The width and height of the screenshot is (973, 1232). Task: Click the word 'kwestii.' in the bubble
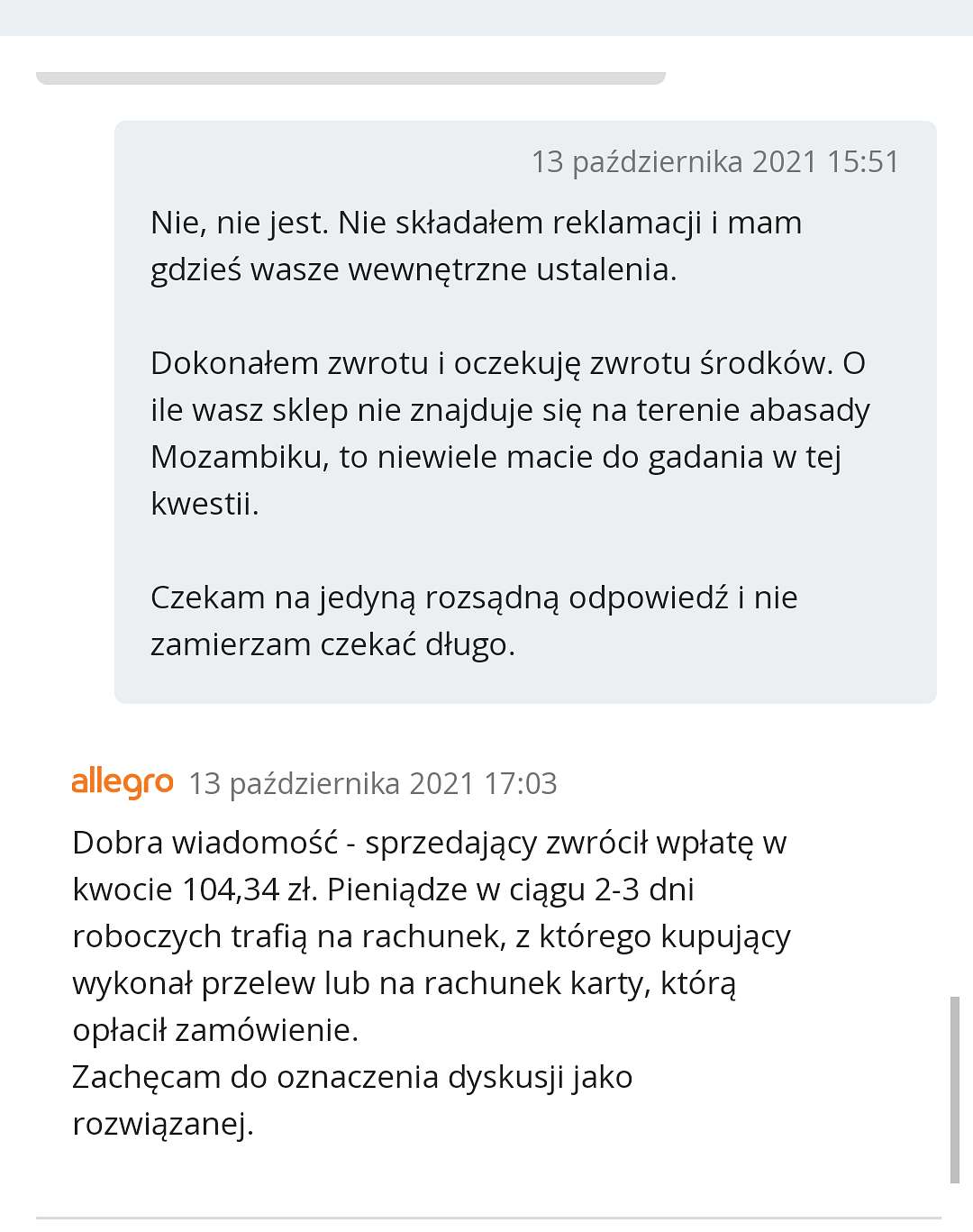205,504
